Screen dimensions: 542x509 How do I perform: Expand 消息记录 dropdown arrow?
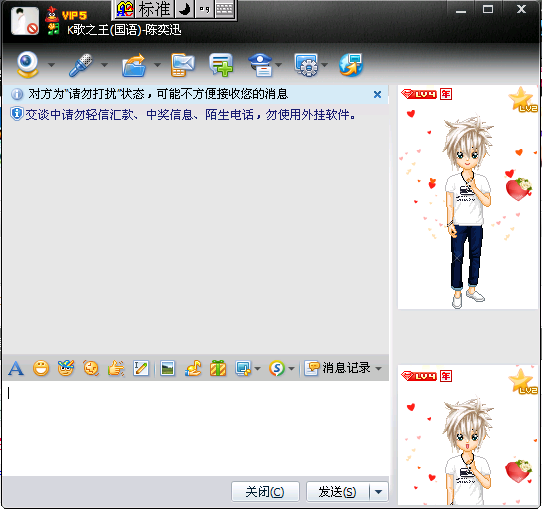click(379, 368)
